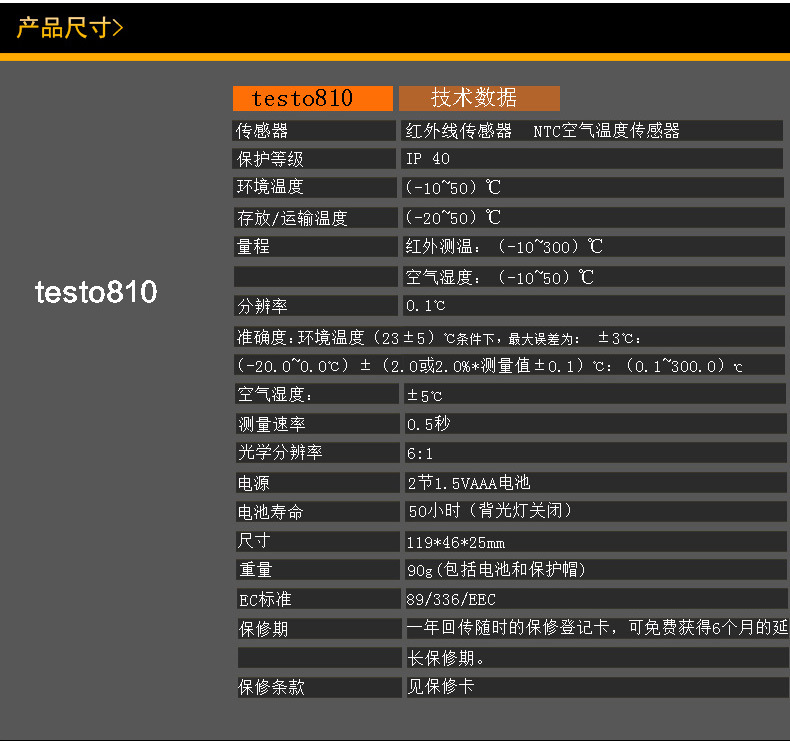
Task: Click the 0.1℃ resolution value
Action: pyautogui.click(x=426, y=306)
